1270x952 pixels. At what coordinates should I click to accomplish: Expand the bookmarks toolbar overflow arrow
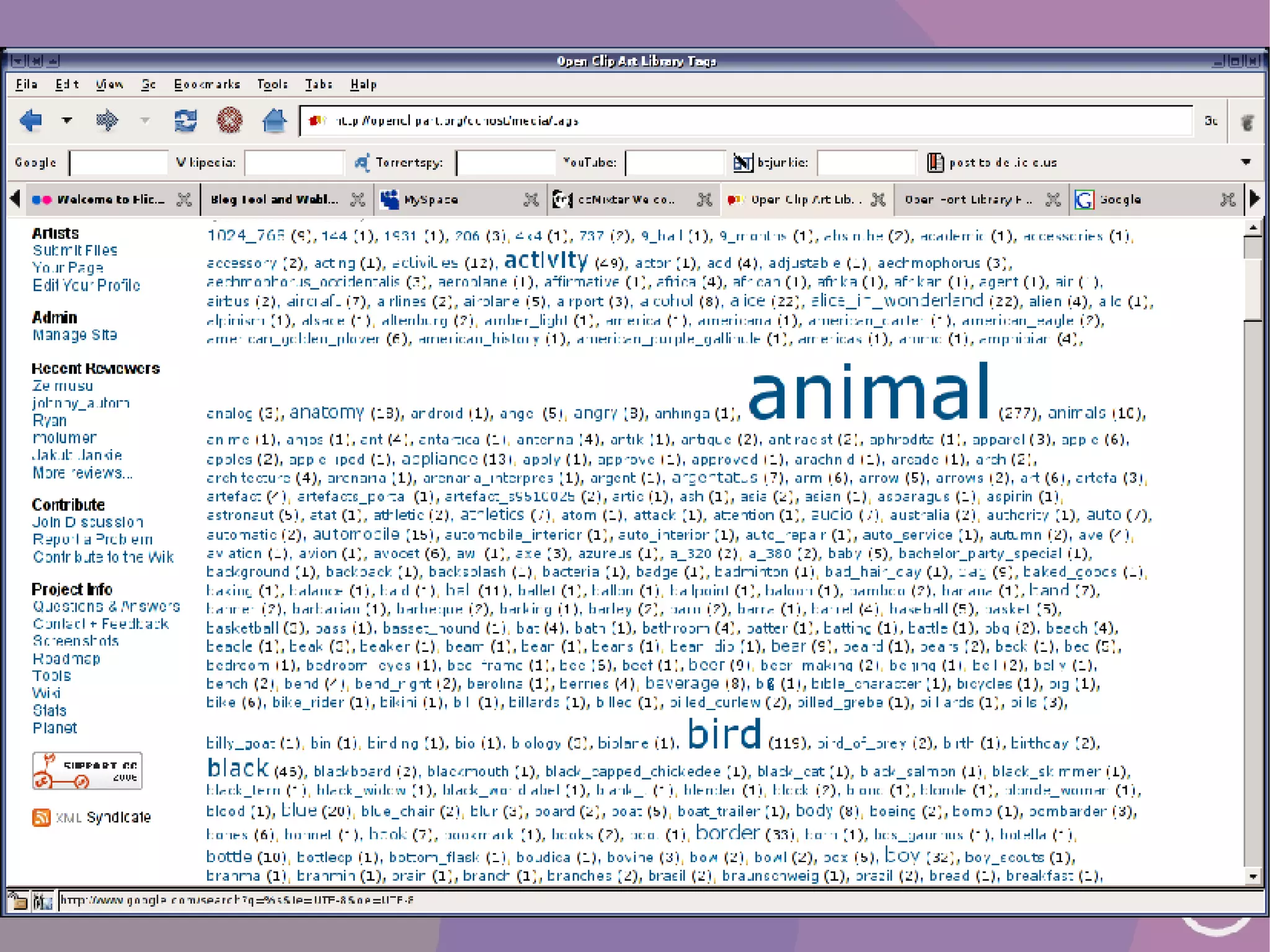1246,162
